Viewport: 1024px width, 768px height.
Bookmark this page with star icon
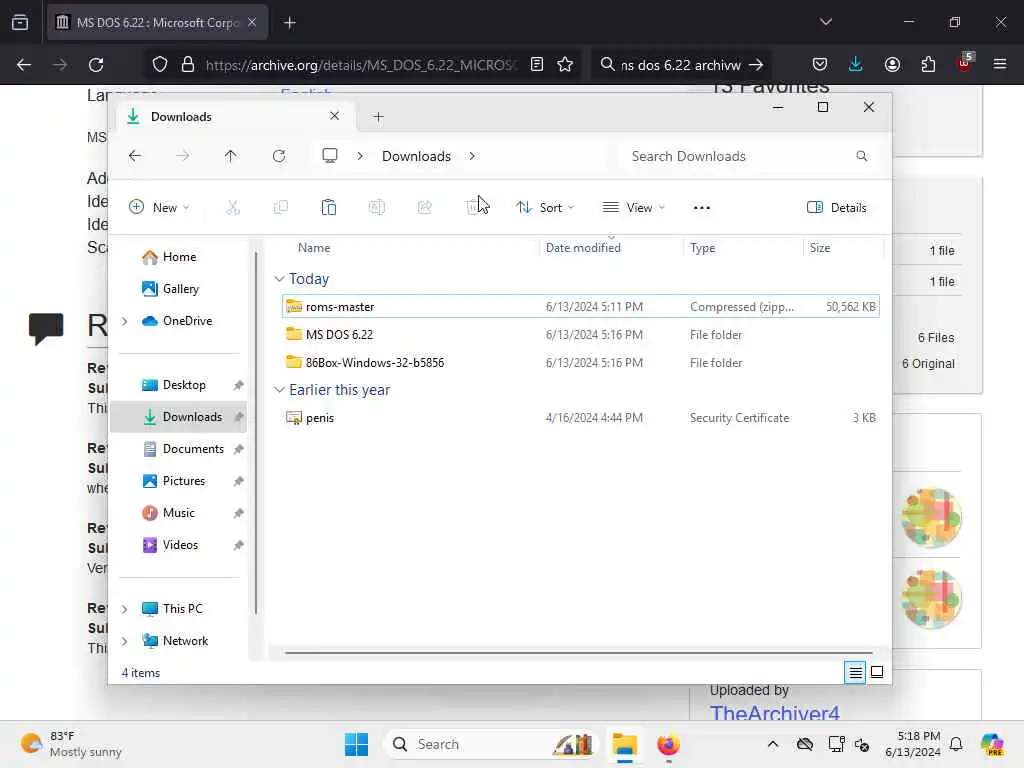565,65
